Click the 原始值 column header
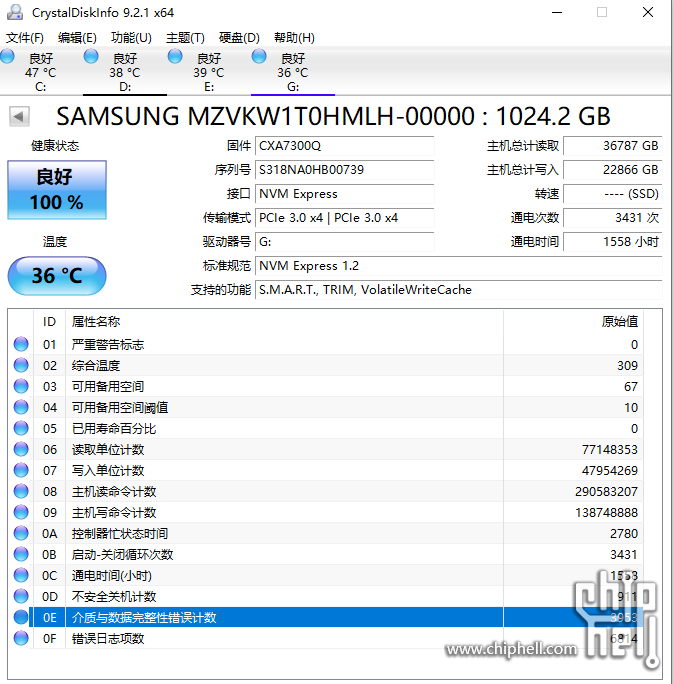 (x=573, y=322)
